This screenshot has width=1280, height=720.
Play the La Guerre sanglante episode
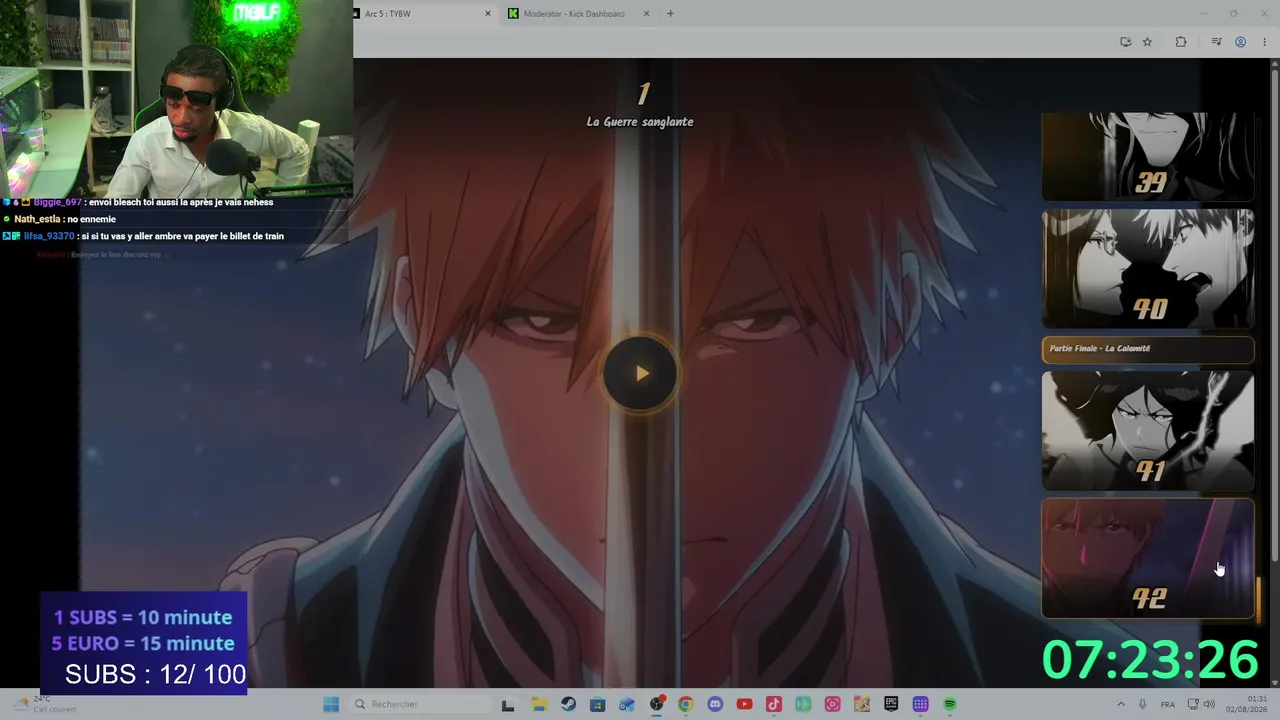click(641, 374)
